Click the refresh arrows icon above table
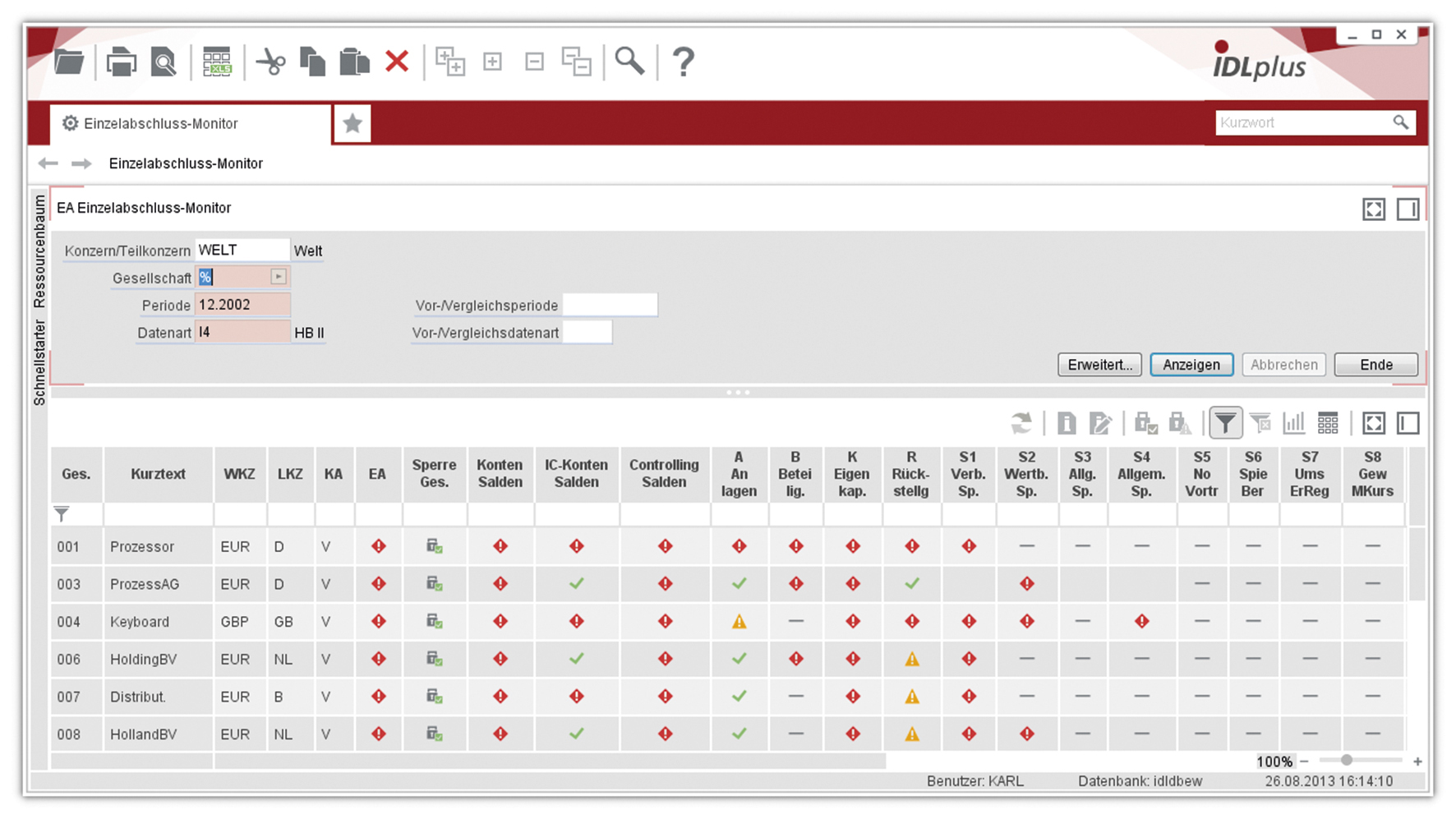The width and height of the screenshot is (1456, 819). 1021,423
